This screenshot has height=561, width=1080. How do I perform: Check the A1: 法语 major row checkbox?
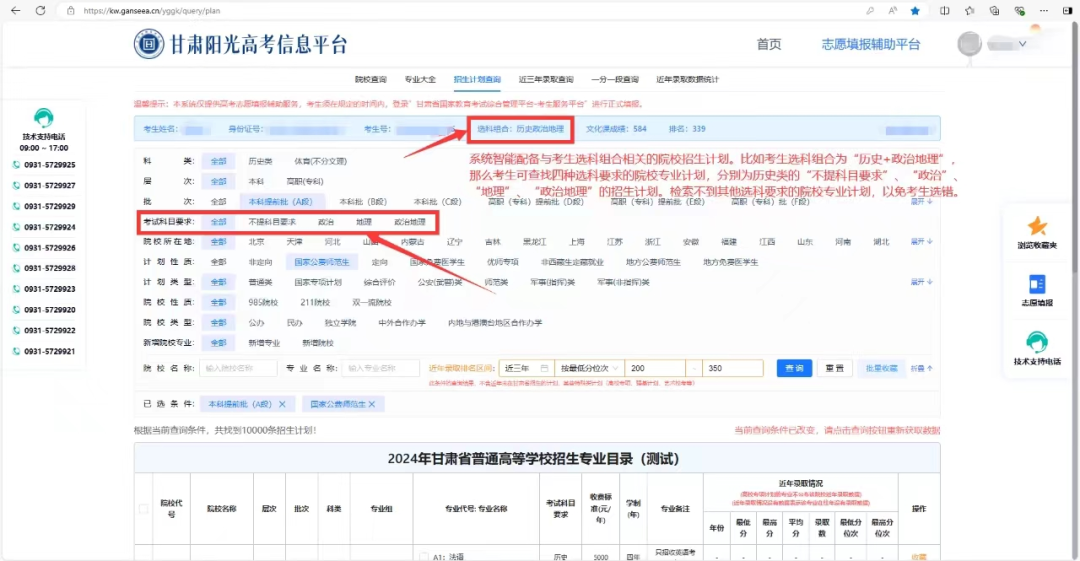424,557
